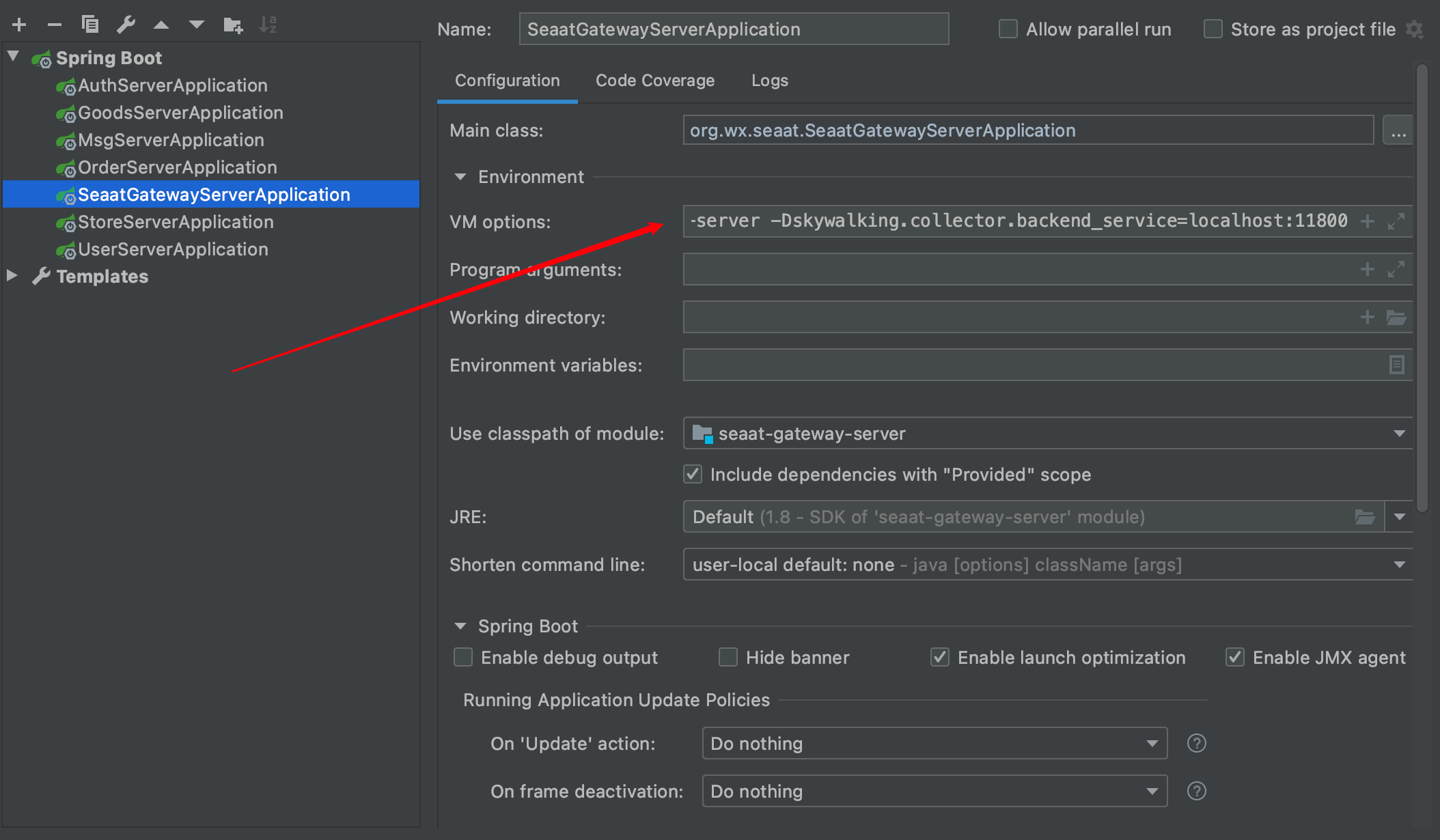Open edit templates wrench icon
Screen dimensions: 1440x840
point(126,25)
